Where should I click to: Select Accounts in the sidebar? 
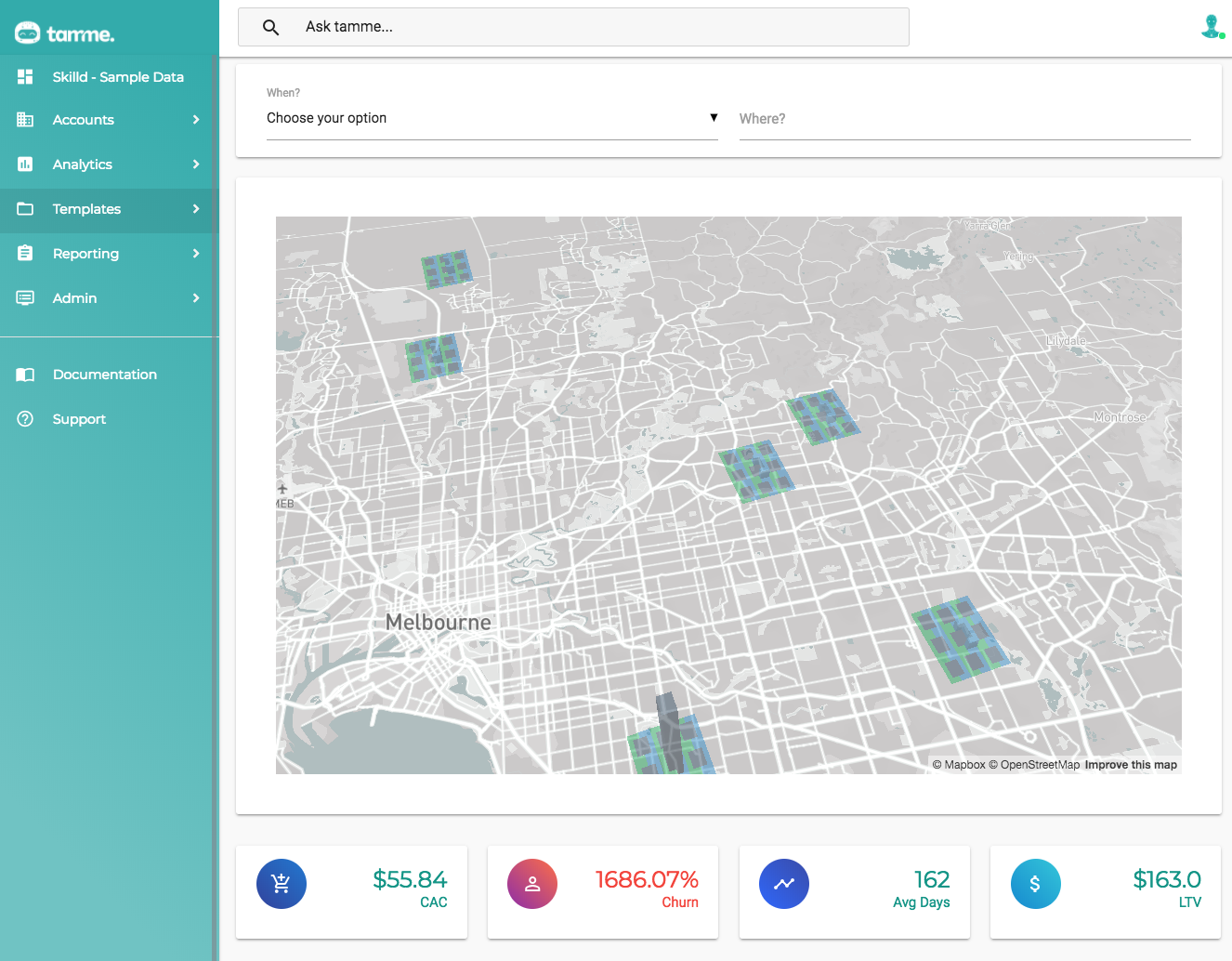[108, 120]
